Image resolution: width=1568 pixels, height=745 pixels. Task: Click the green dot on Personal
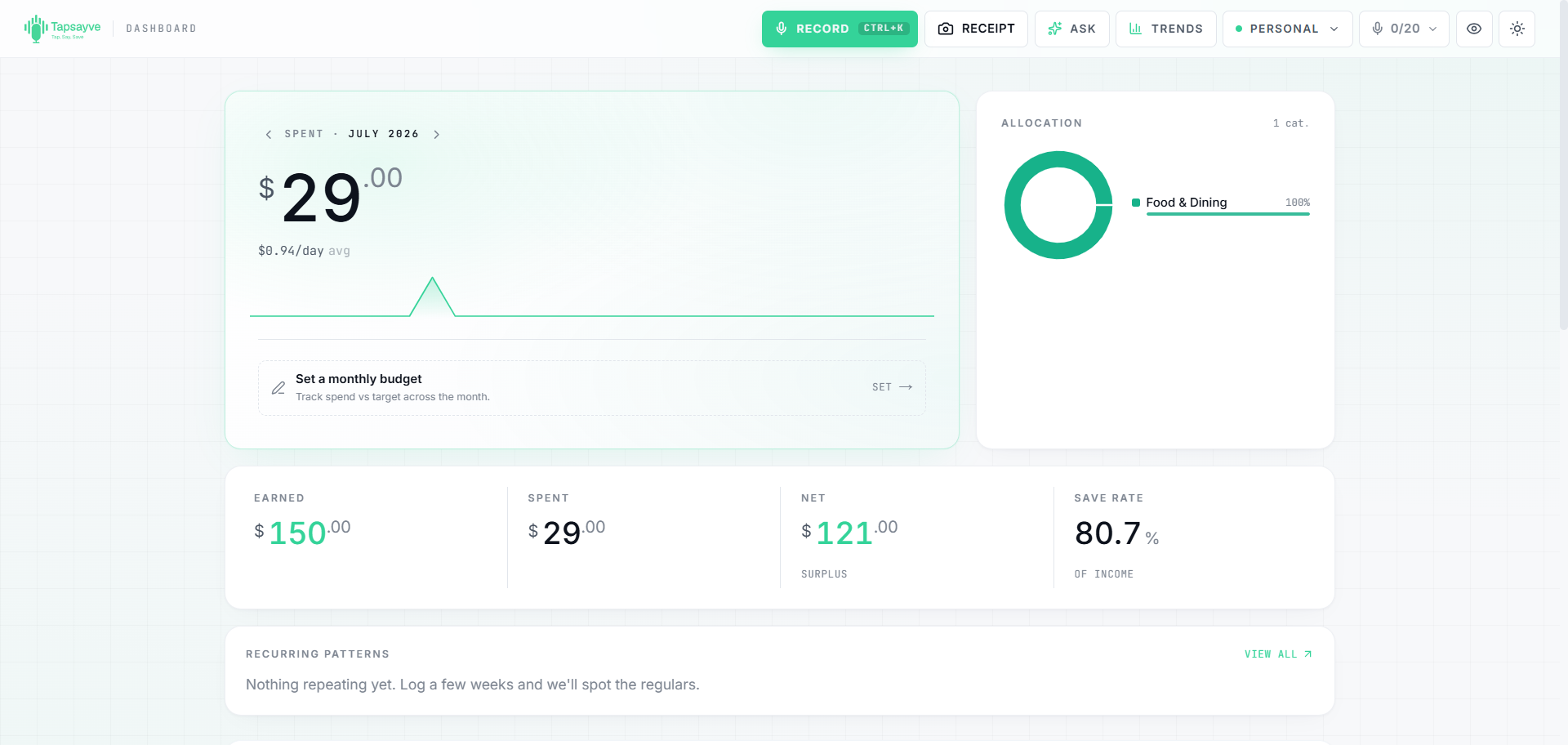(1239, 29)
